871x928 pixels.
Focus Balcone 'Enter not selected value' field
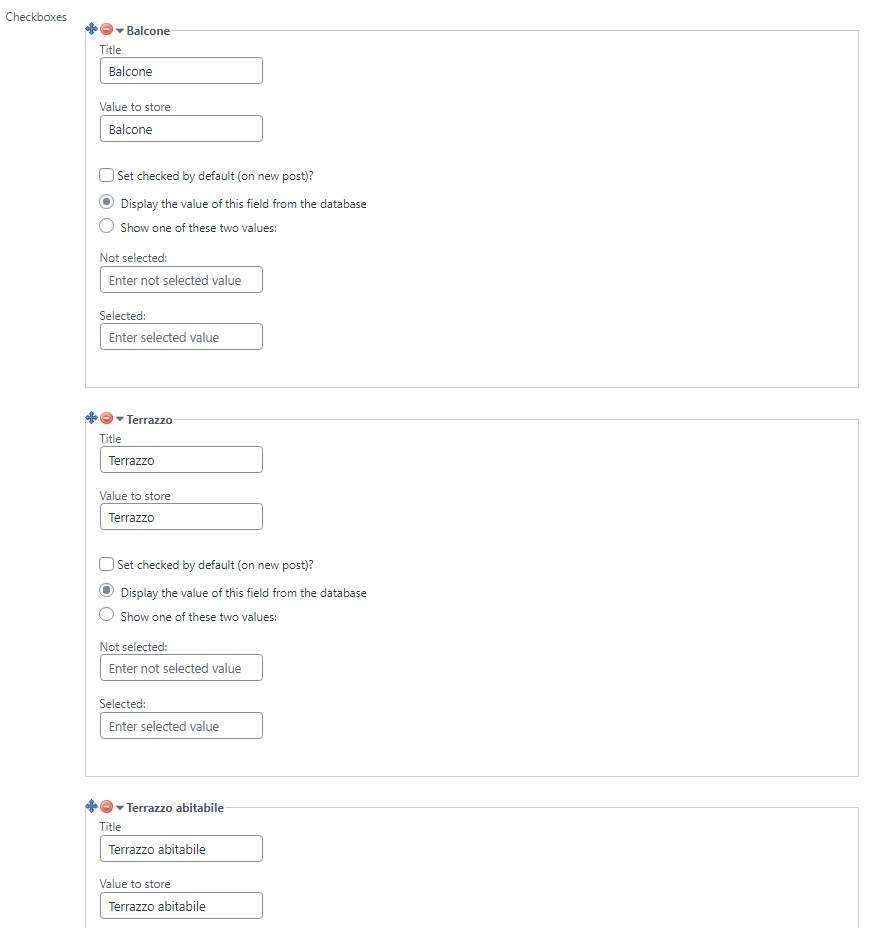click(181, 280)
